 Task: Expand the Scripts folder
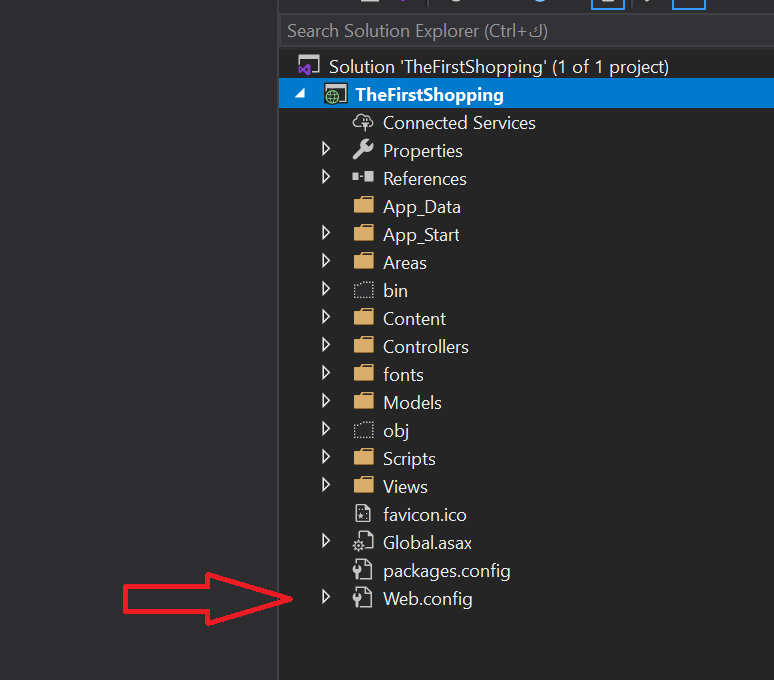tap(326, 457)
